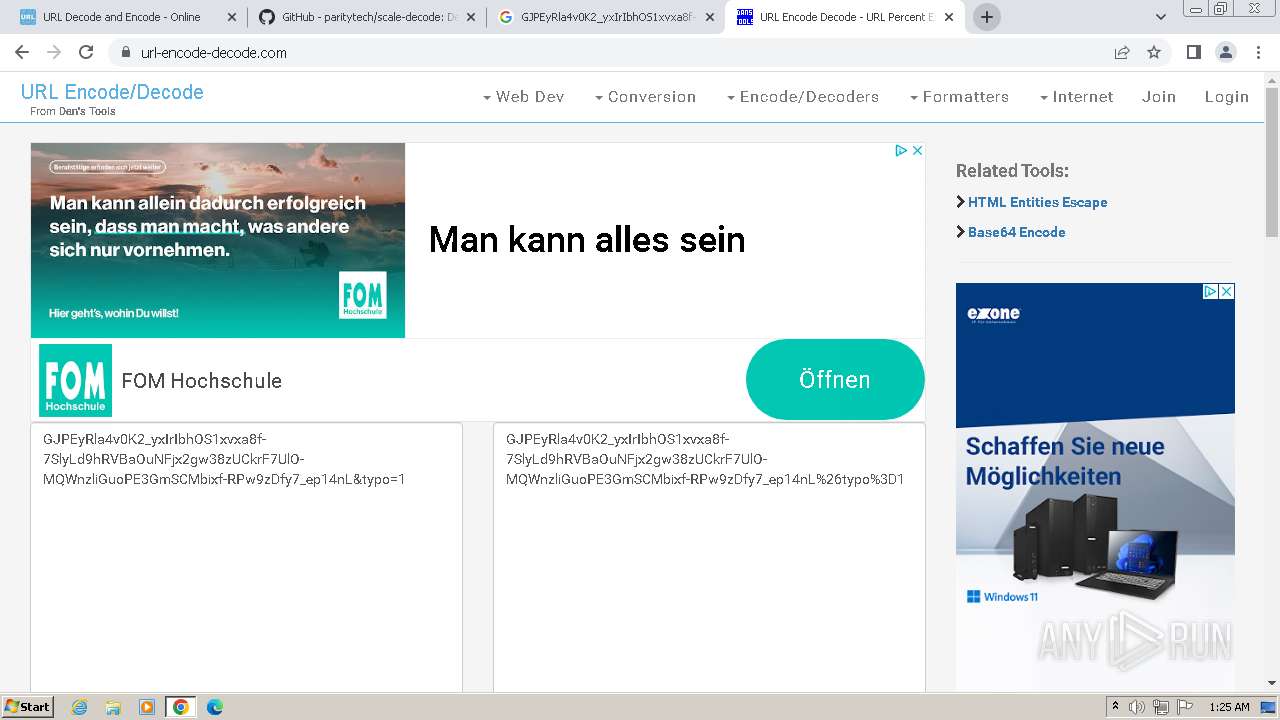Open the Login link
The image size is (1280, 720).
(x=1227, y=97)
